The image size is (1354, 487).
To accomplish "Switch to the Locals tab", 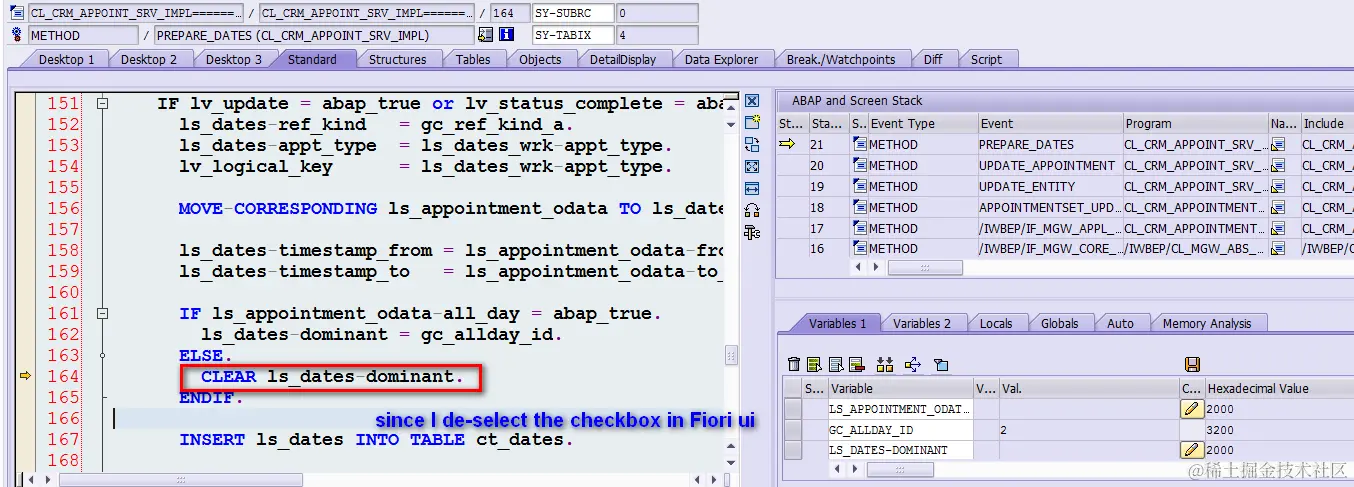I will point(996,323).
